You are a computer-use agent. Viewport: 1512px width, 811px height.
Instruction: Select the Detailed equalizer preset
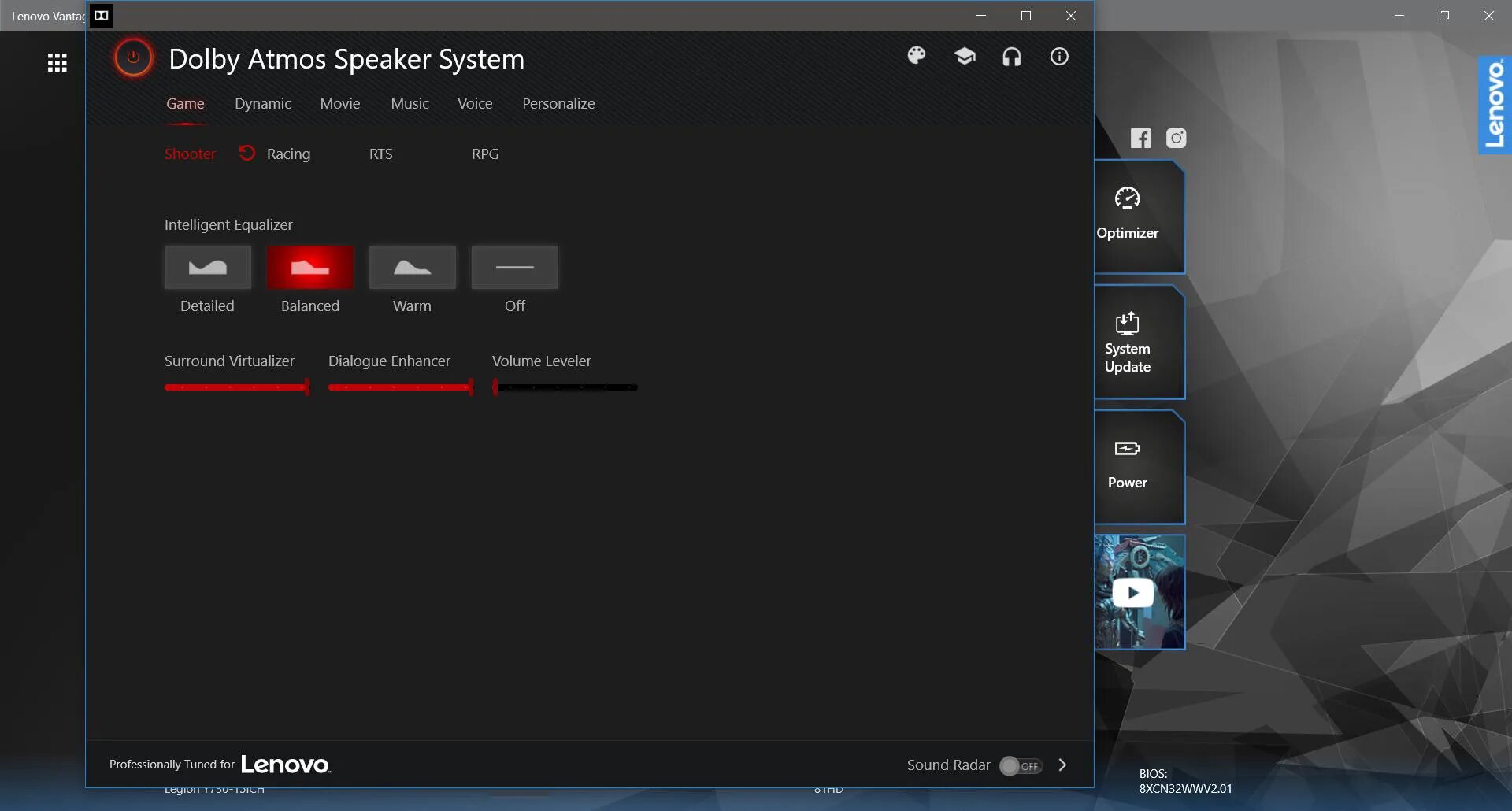(208, 267)
